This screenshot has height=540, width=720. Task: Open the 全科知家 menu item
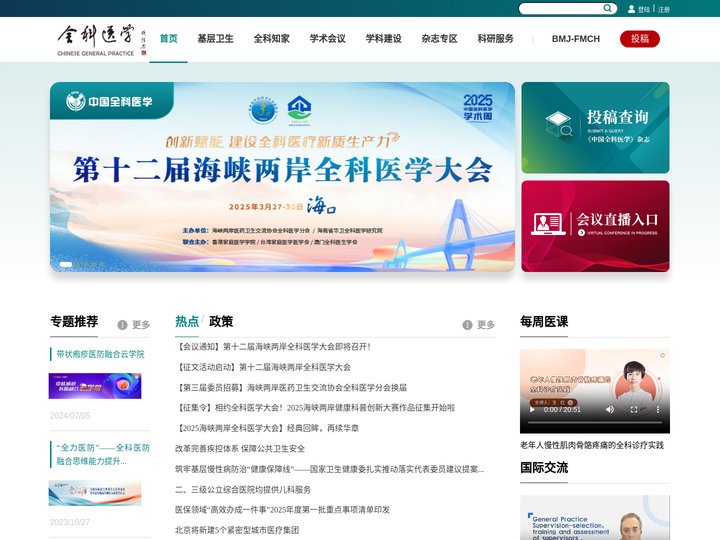[271, 39]
